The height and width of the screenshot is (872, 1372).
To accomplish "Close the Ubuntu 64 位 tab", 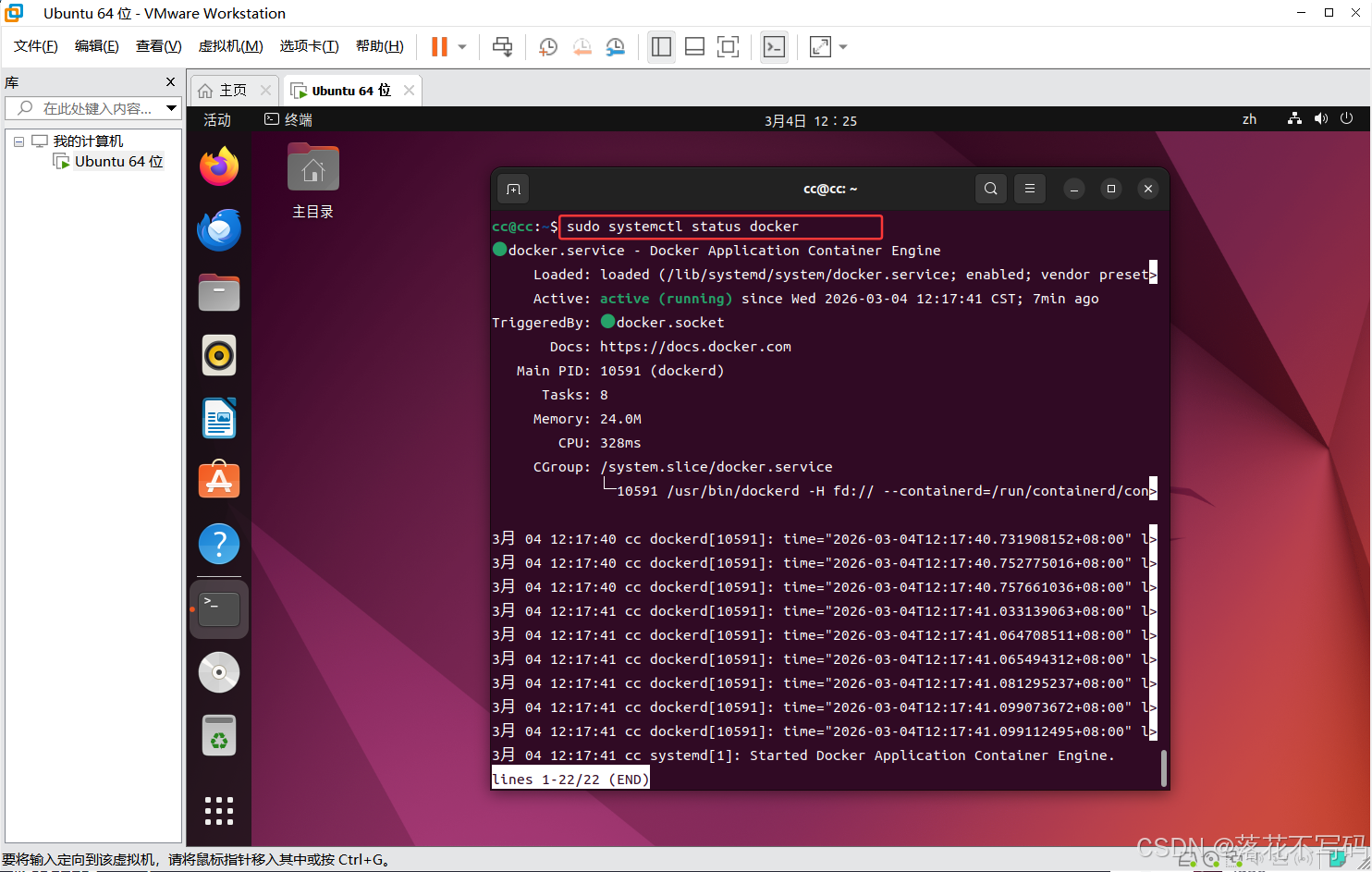I will pyautogui.click(x=409, y=91).
